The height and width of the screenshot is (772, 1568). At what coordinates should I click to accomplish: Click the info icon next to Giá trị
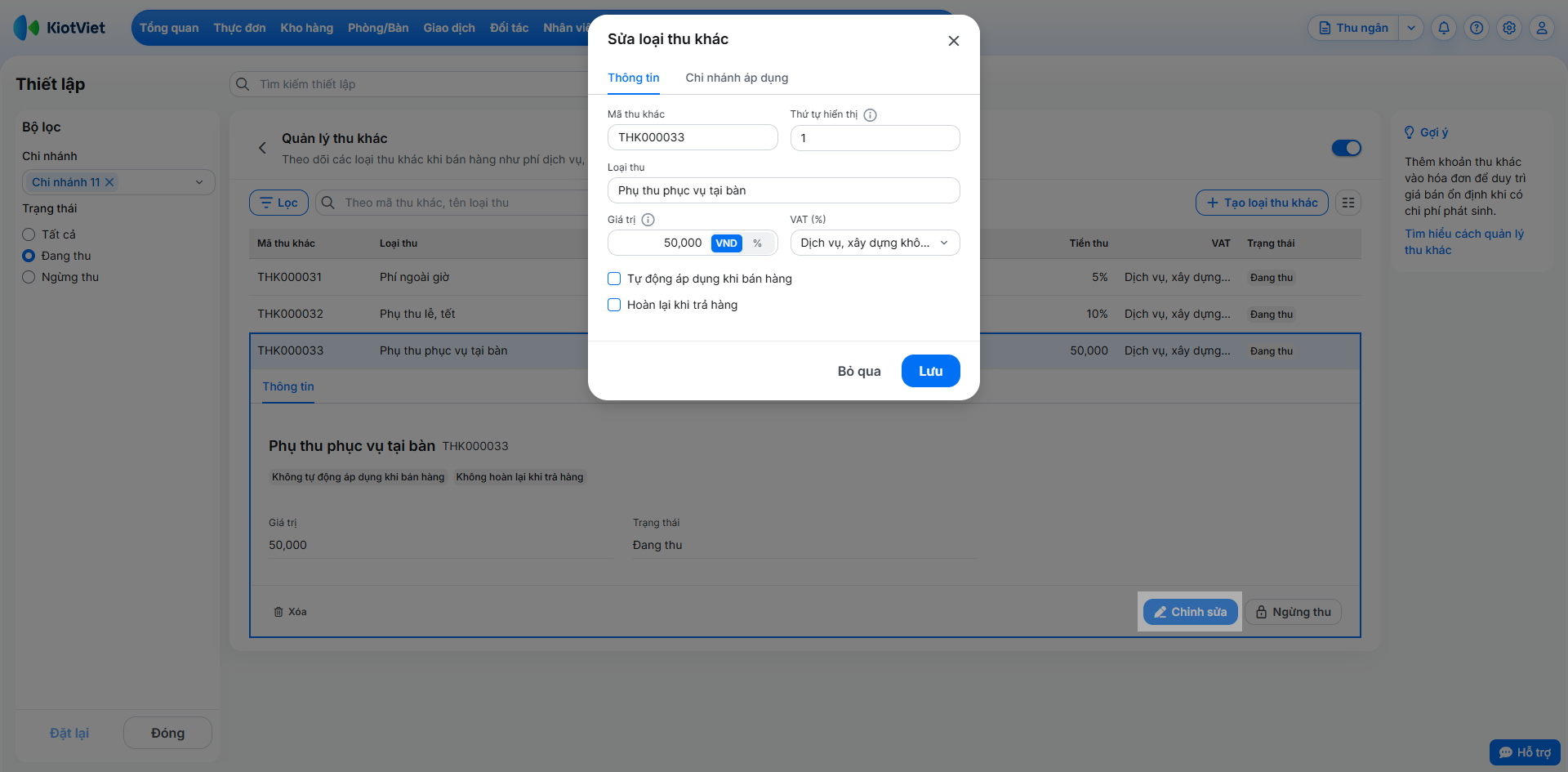tap(648, 220)
